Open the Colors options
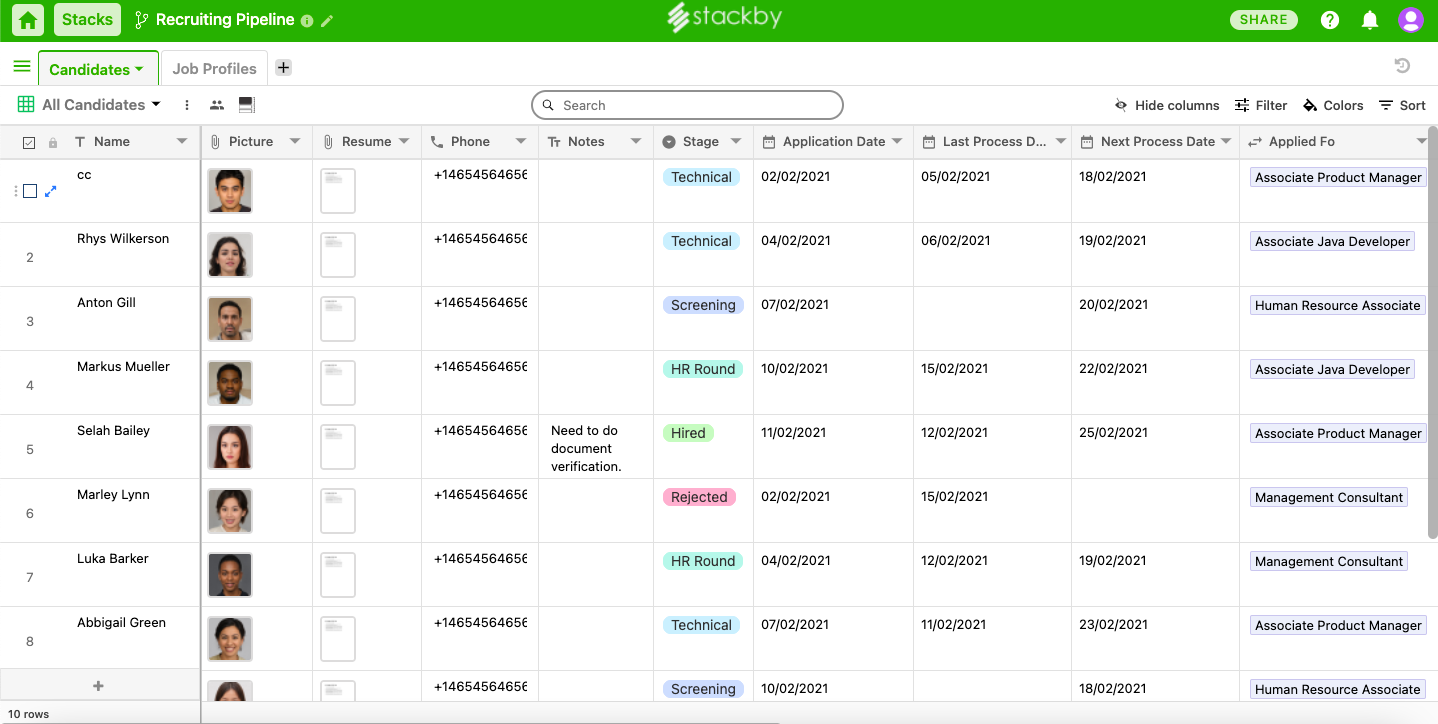This screenshot has width=1438, height=724. 1333,105
